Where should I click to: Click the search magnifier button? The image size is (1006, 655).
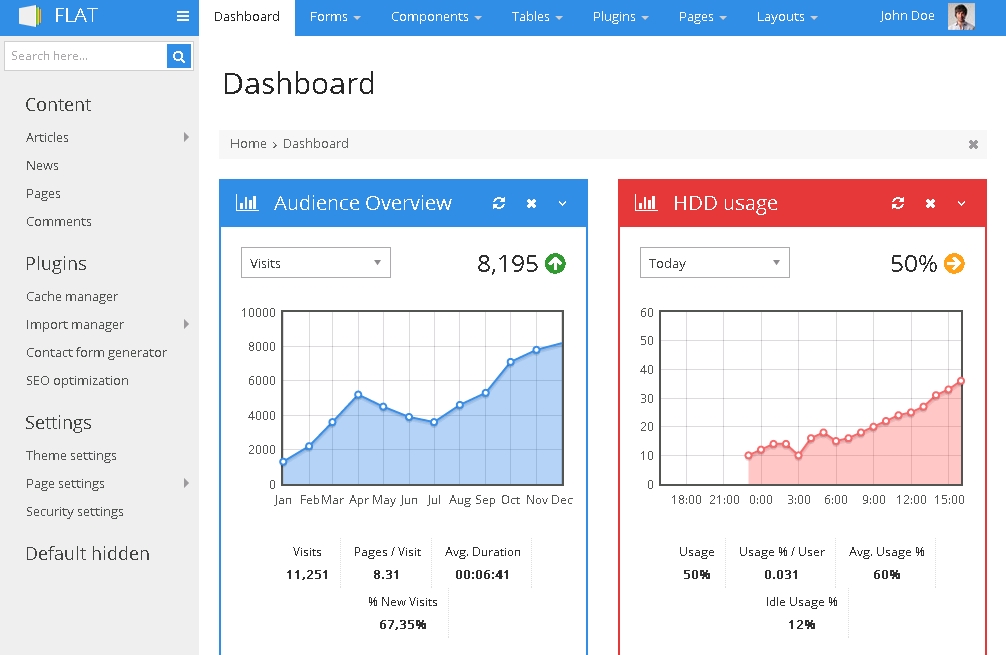179,57
